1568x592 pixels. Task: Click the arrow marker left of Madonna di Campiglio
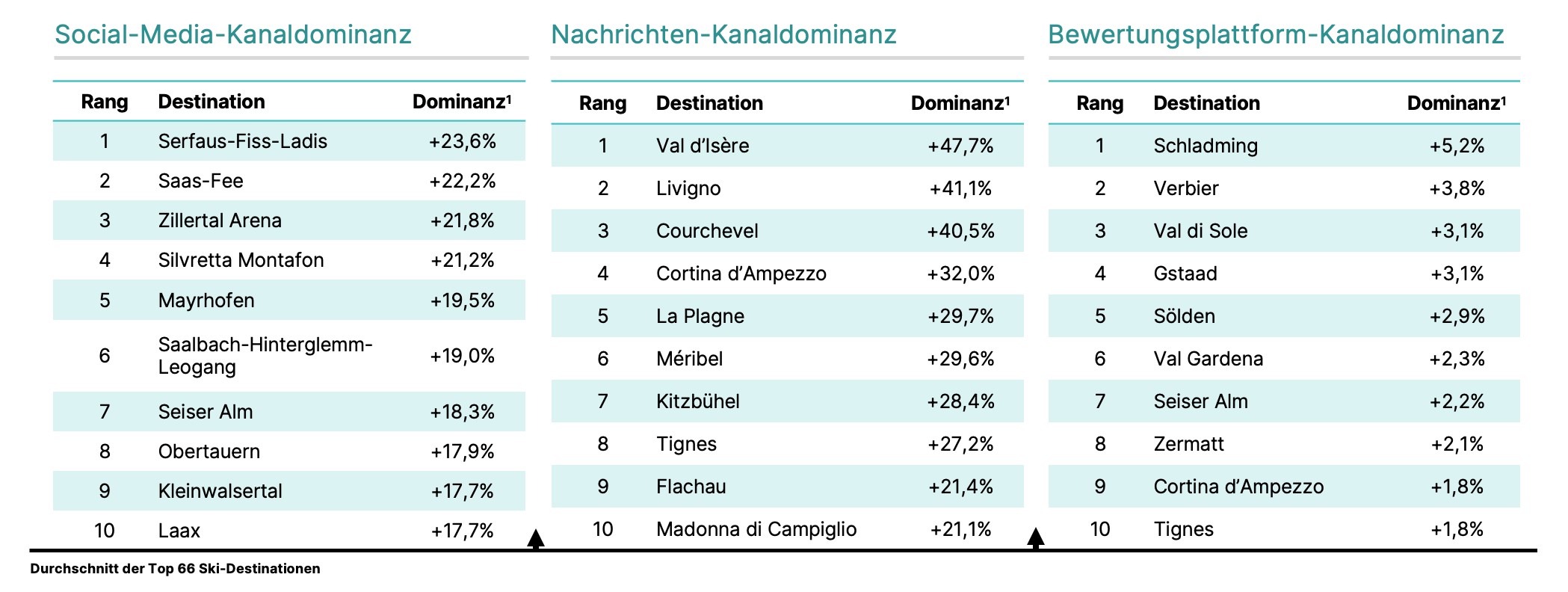coord(536,538)
